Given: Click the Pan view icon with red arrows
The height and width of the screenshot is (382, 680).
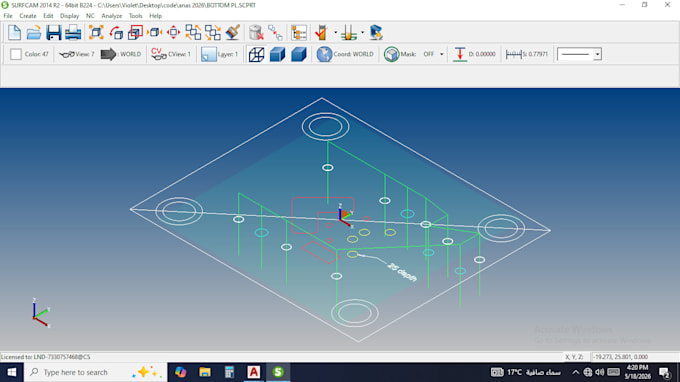Looking at the screenshot, I should (x=173, y=33).
